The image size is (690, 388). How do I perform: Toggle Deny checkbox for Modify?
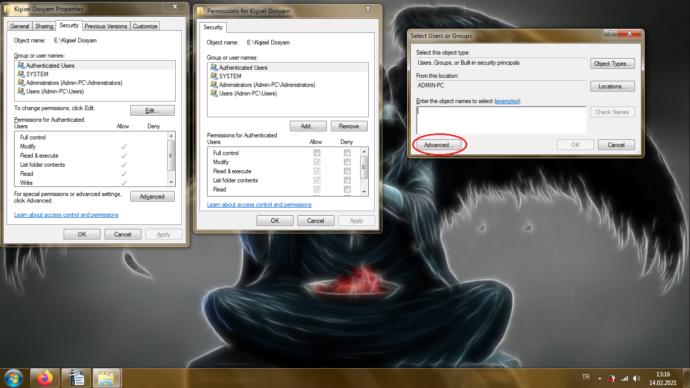347,162
